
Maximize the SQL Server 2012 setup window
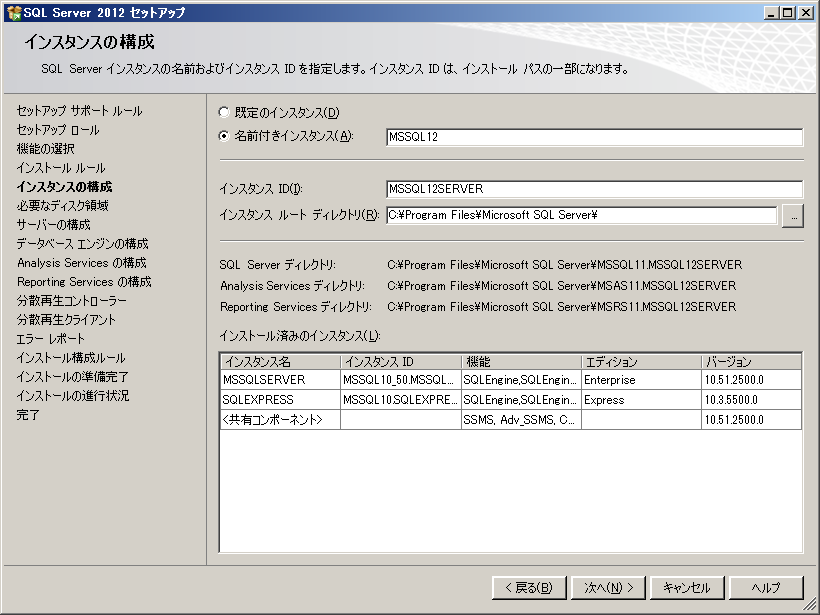pos(788,12)
